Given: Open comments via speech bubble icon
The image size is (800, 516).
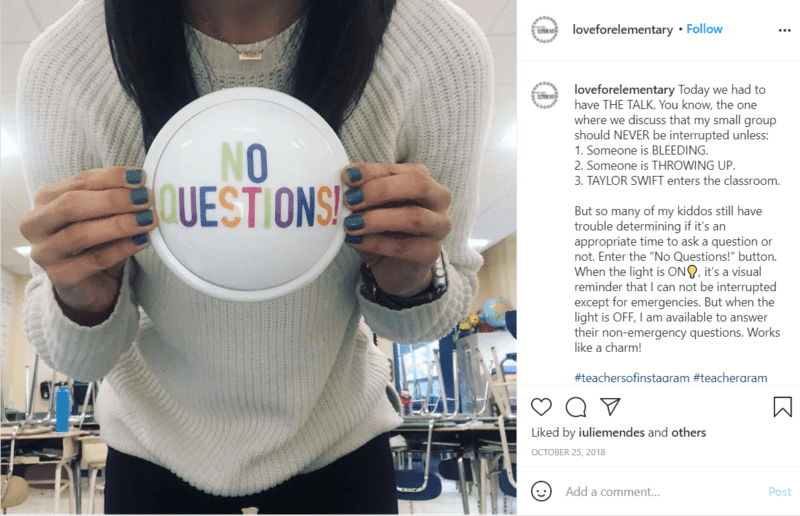Looking at the screenshot, I should click(x=576, y=407).
